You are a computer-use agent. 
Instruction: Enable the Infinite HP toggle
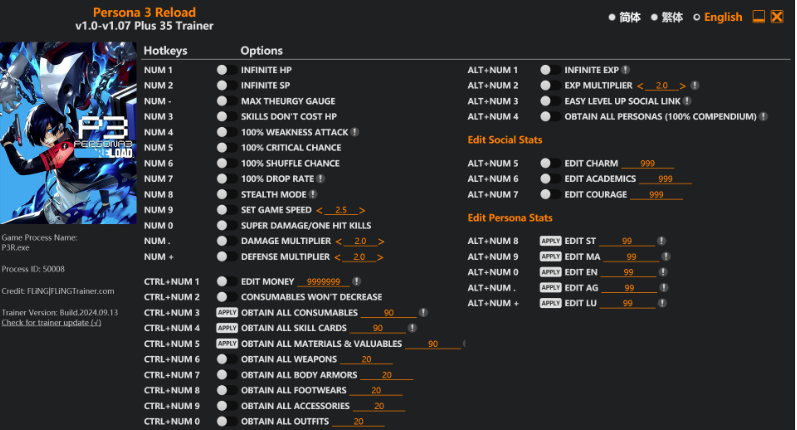pyautogui.click(x=223, y=70)
